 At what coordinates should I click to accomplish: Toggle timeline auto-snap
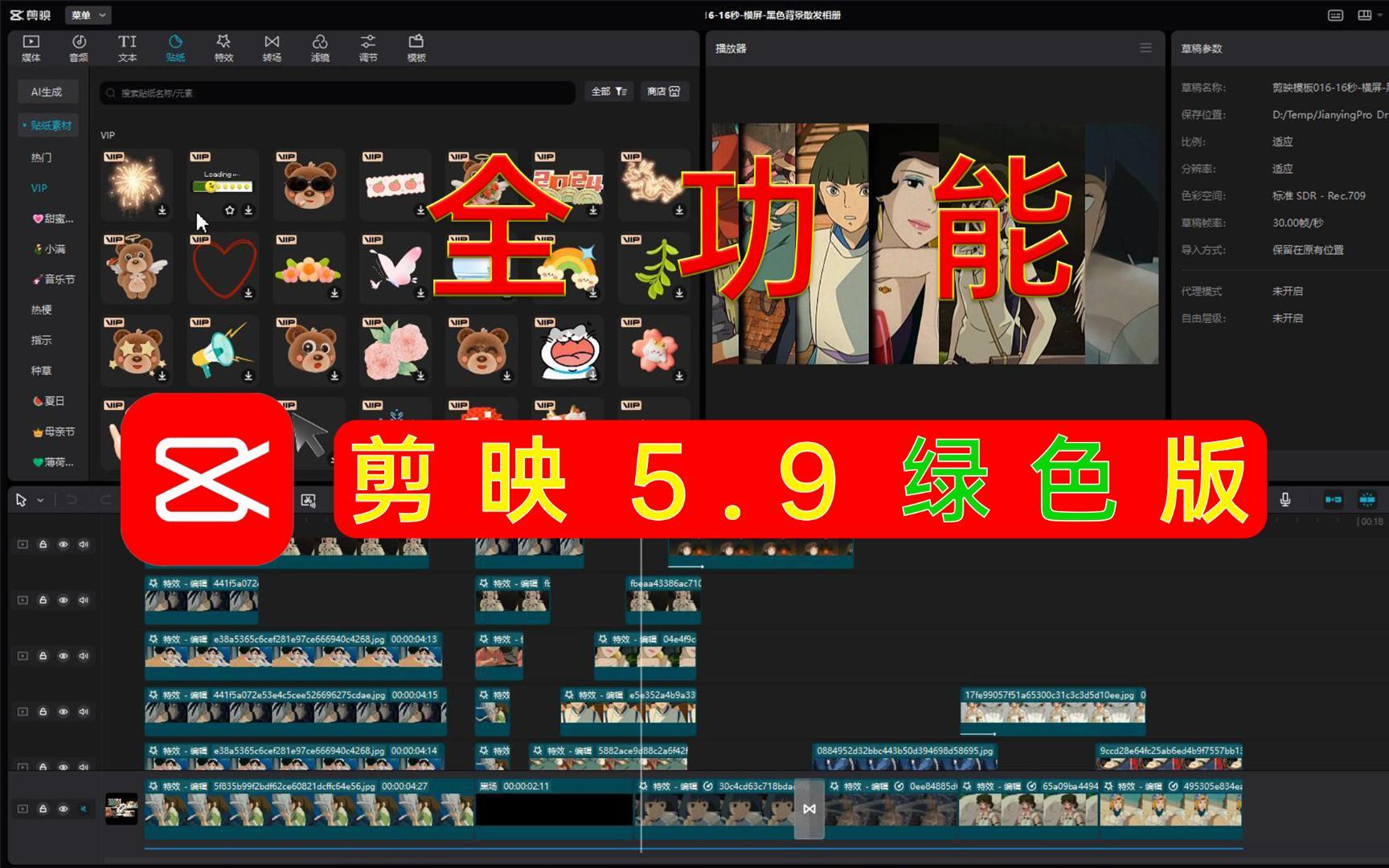coord(1366,500)
